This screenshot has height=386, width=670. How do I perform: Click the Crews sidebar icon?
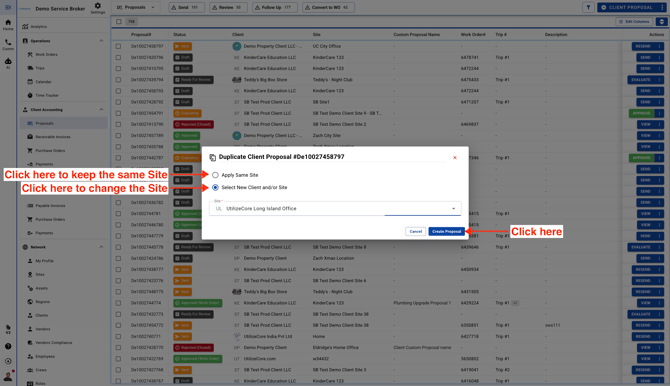point(30,370)
